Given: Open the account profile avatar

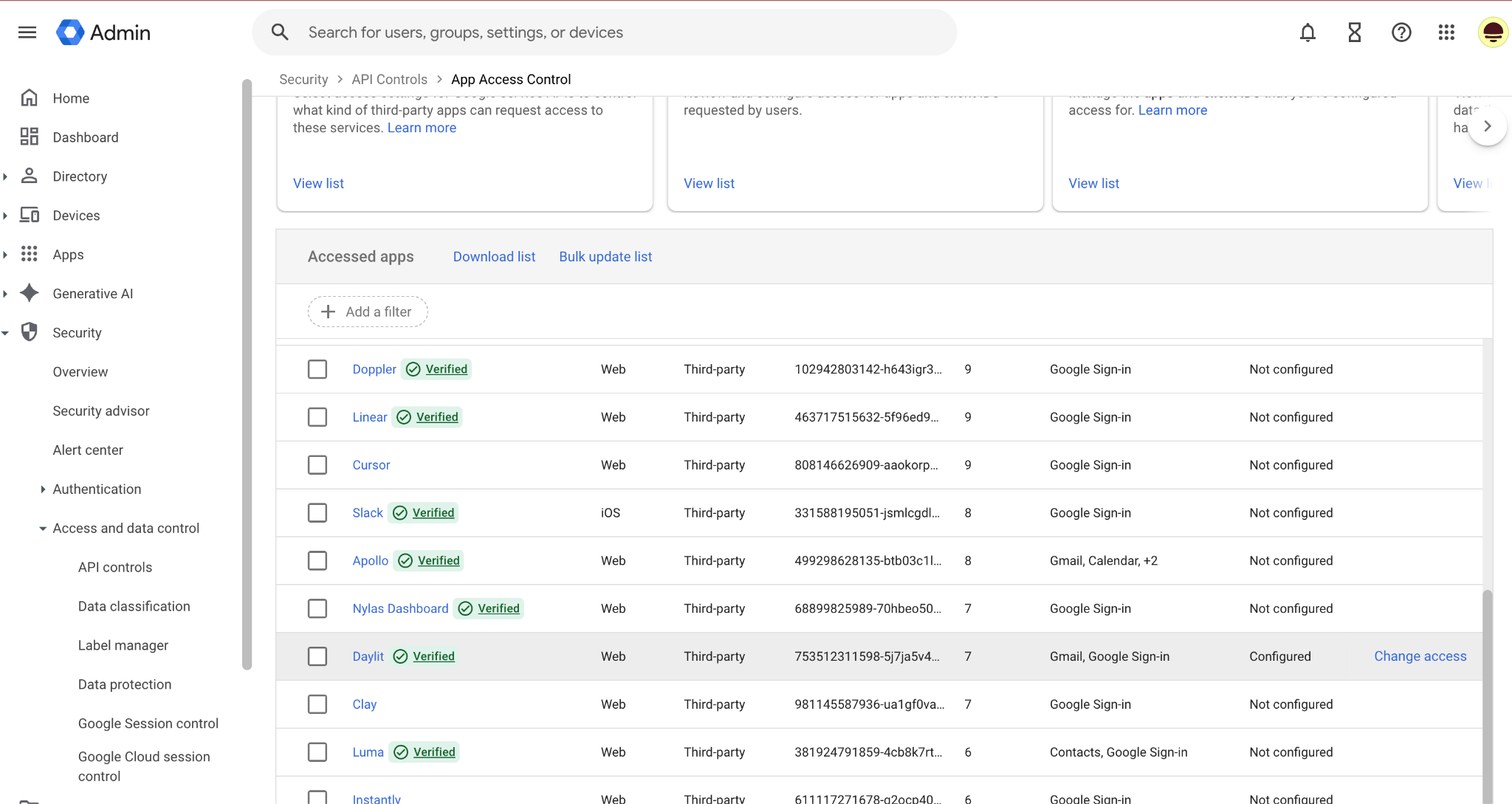Looking at the screenshot, I should pyautogui.click(x=1493, y=32).
